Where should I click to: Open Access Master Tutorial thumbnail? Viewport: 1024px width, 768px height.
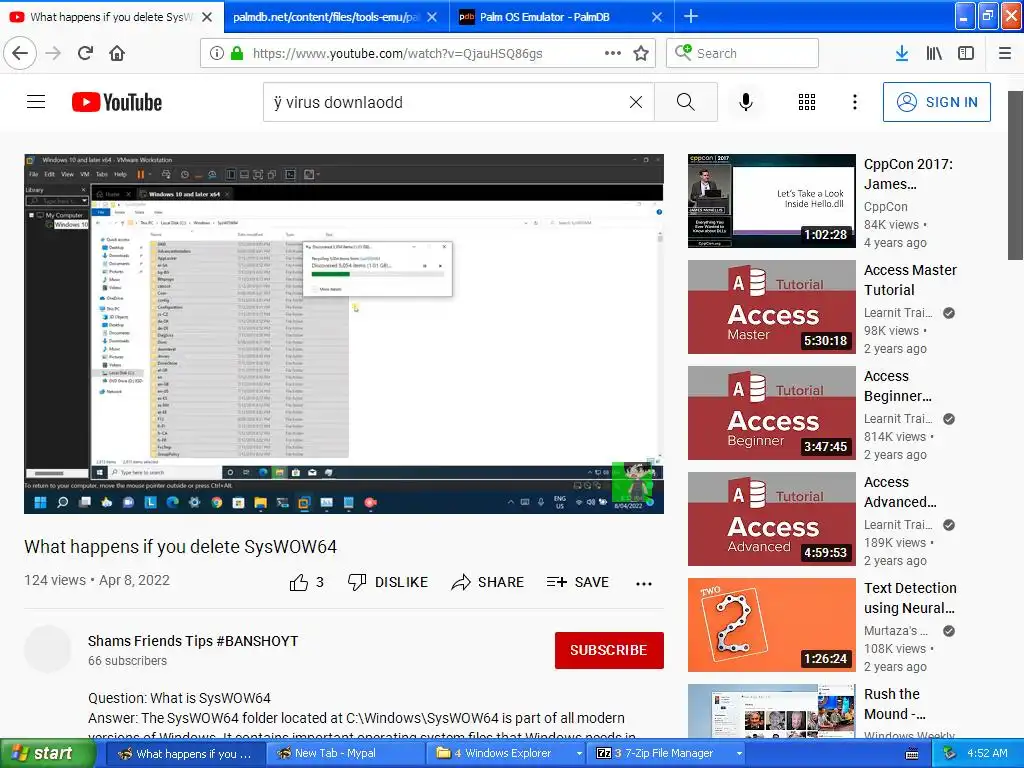pyautogui.click(x=771, y=307)
